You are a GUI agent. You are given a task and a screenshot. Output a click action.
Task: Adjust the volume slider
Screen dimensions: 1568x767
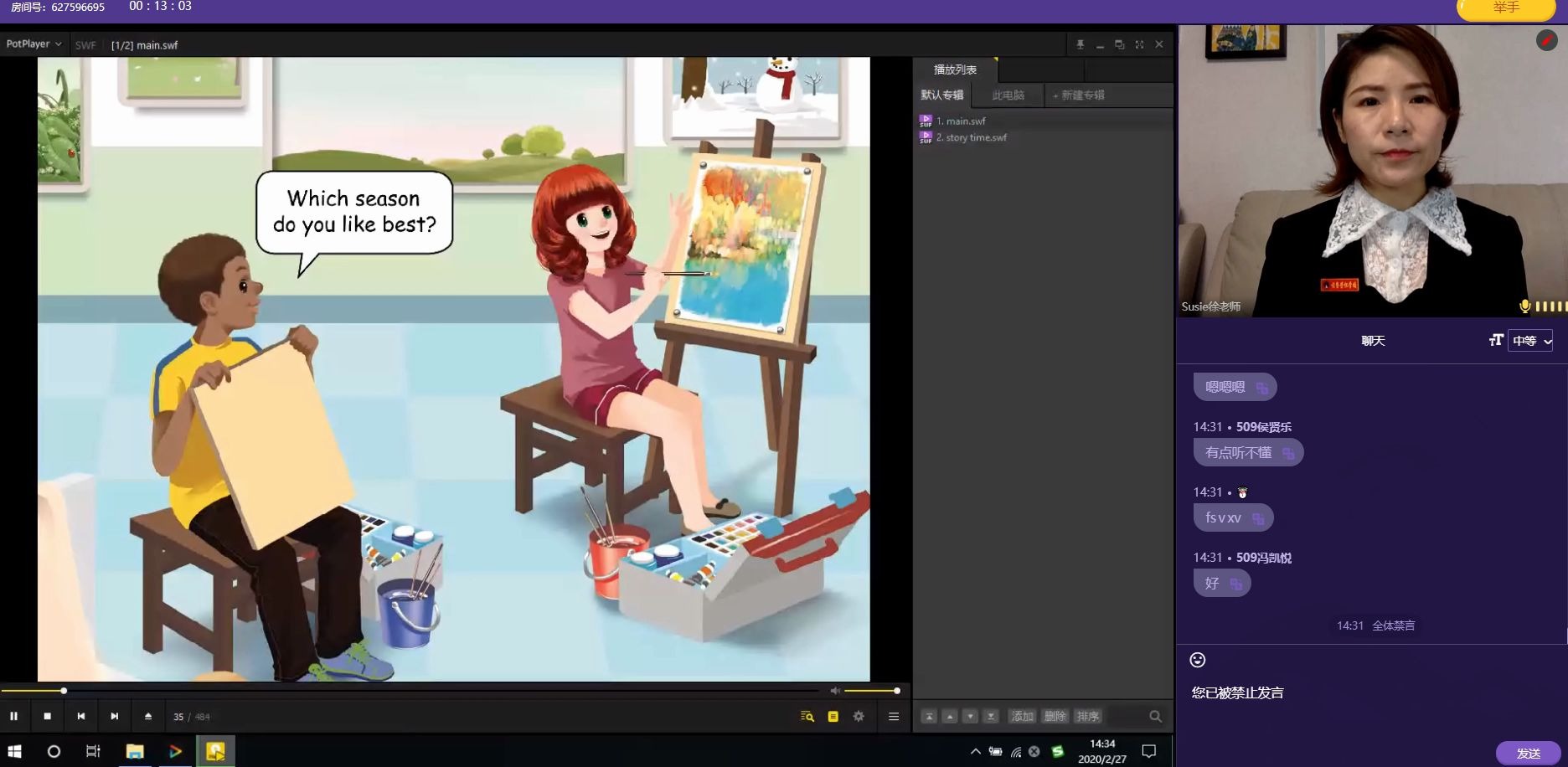pos(871,691)
